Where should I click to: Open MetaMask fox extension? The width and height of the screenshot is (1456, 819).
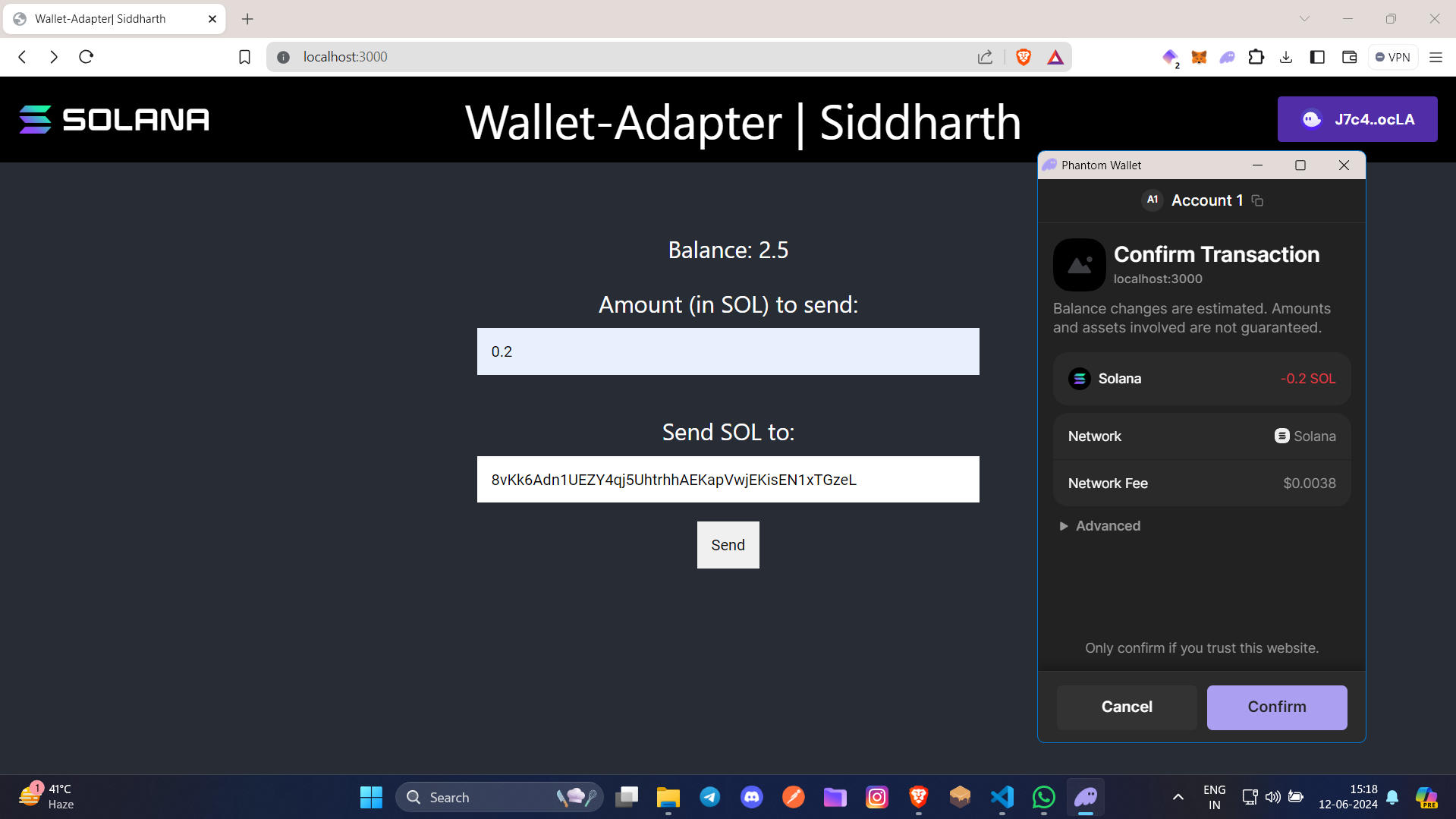coord(1199,57)
